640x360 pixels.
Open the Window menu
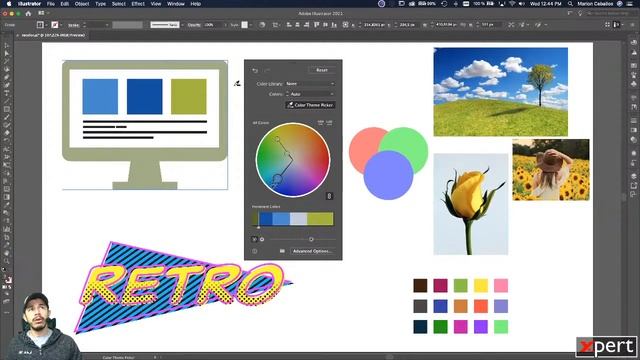click(x=176, y=4)
